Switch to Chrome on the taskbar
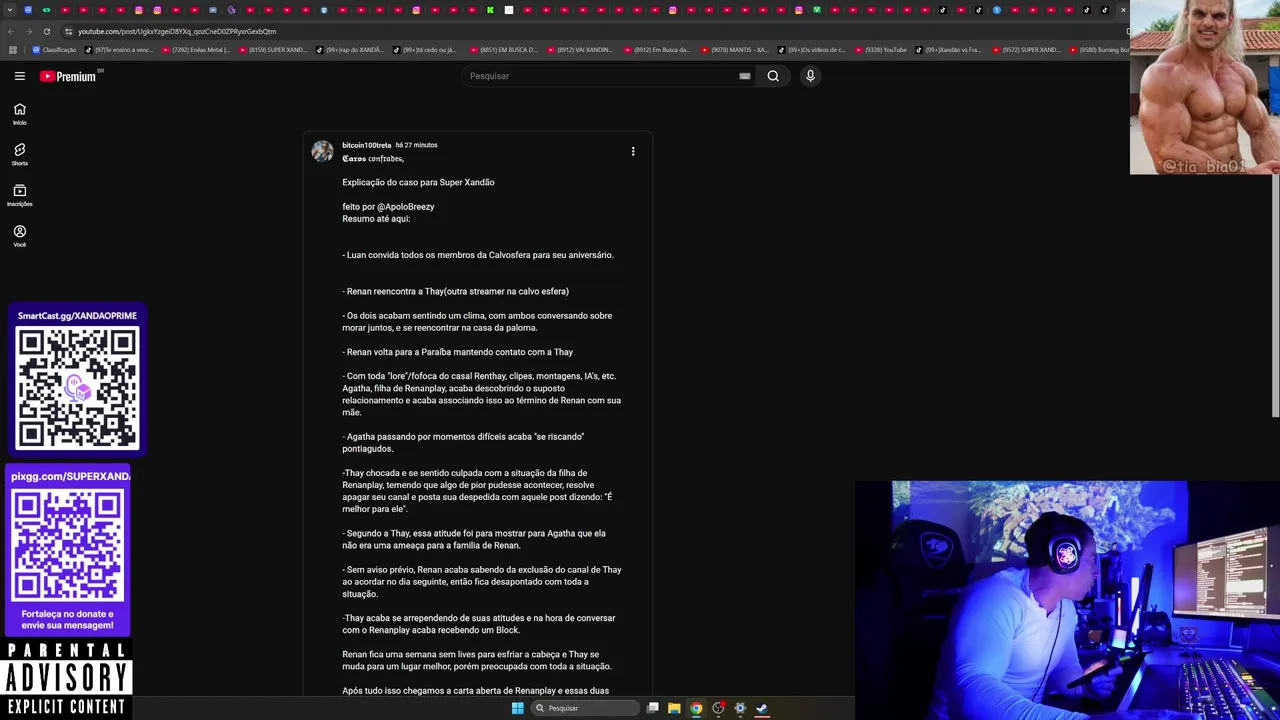This screenshot has height=720, width=1280. (x=696, y=708)
